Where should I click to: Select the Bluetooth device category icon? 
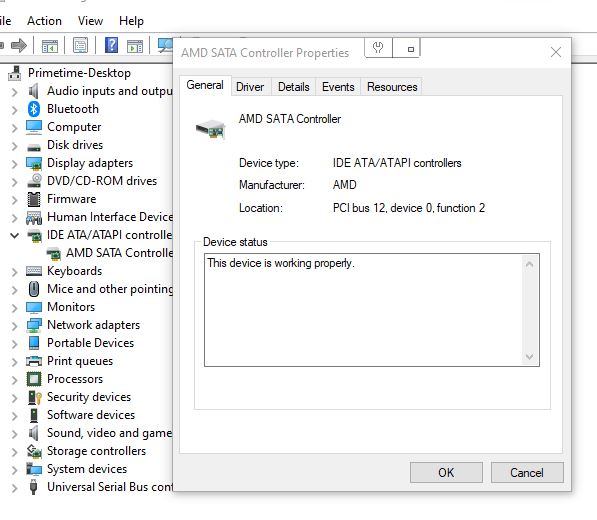[x=34, y=109]
